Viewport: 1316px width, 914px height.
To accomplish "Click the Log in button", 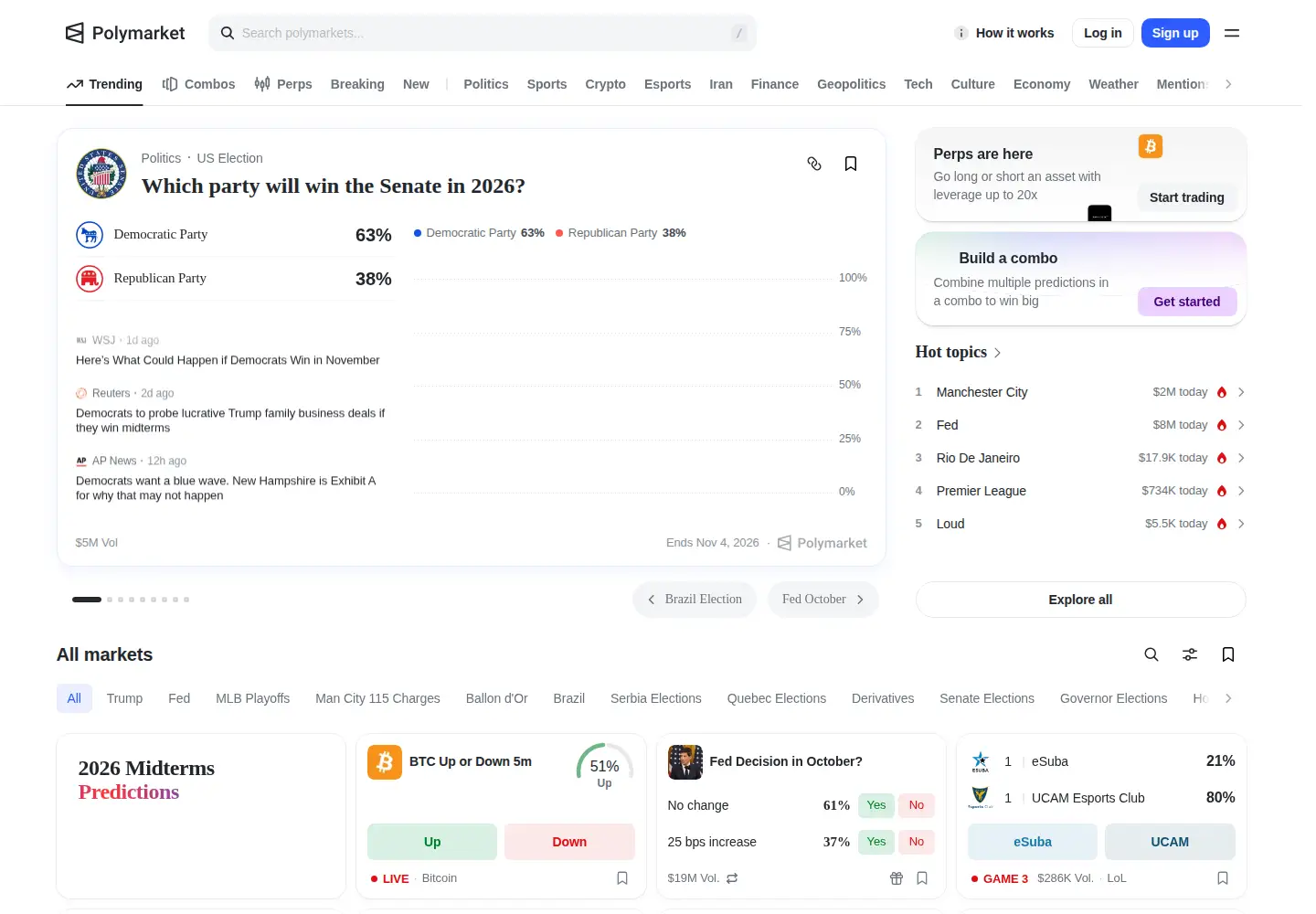I will [x=1103, y=33].
